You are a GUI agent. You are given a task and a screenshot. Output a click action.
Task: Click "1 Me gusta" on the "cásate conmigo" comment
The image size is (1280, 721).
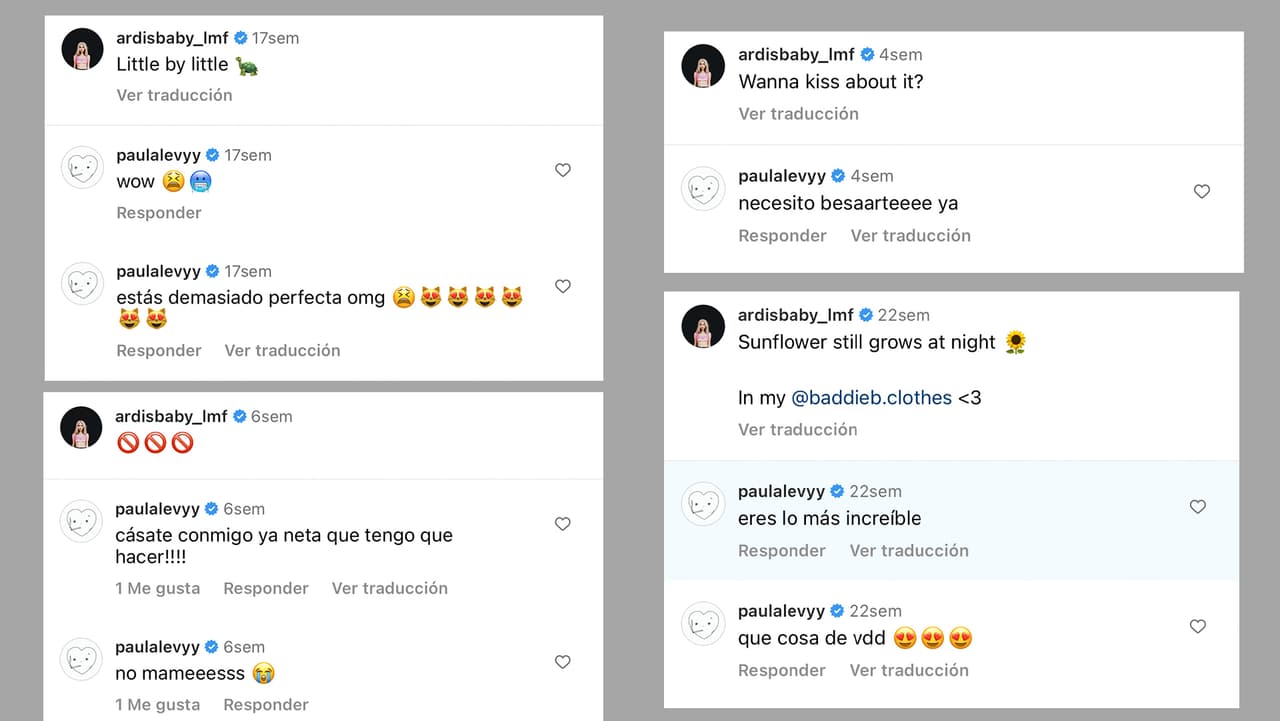pyautogui.click(x=157, y=588)
